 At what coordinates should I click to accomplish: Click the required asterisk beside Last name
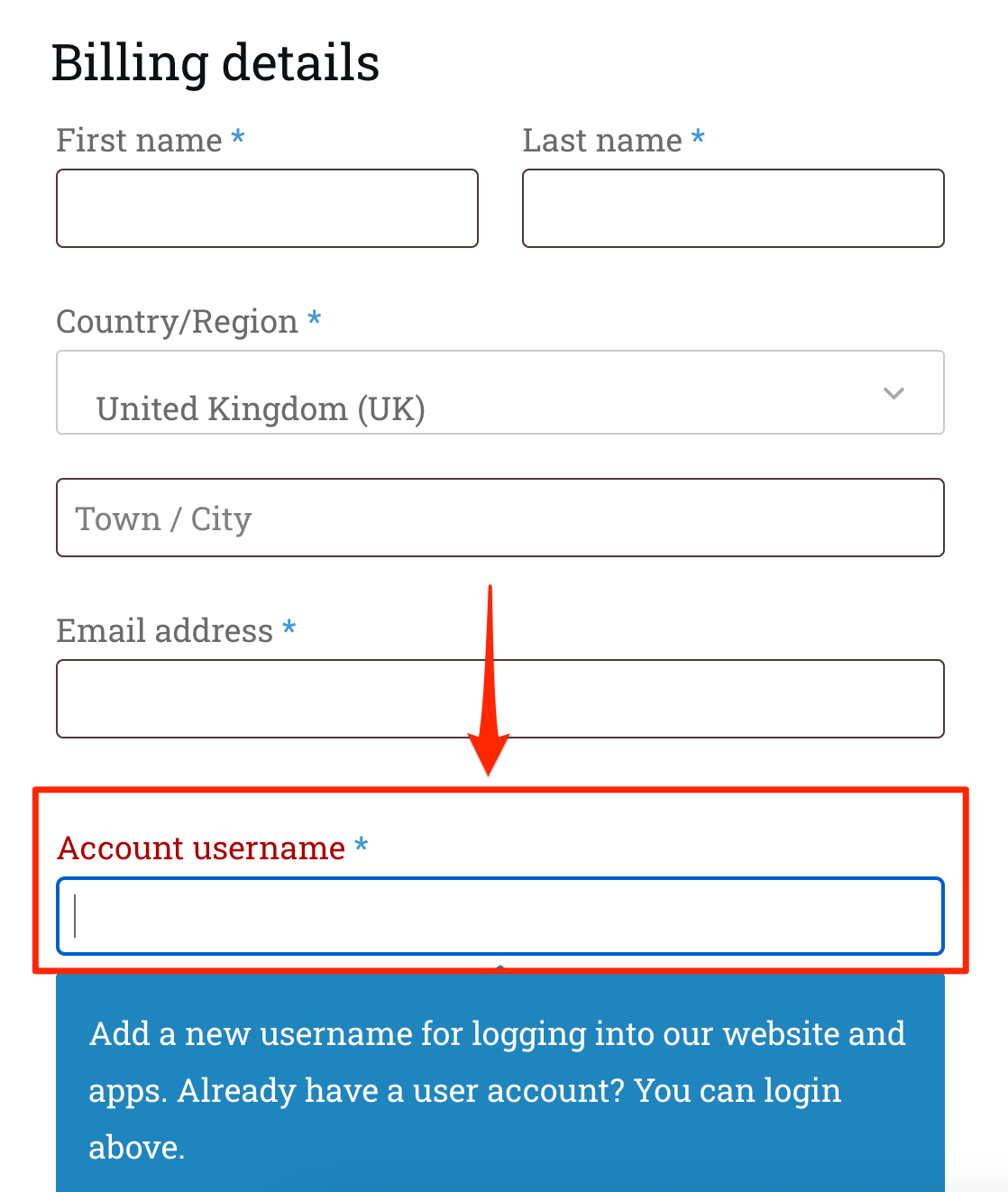(698, 138)
